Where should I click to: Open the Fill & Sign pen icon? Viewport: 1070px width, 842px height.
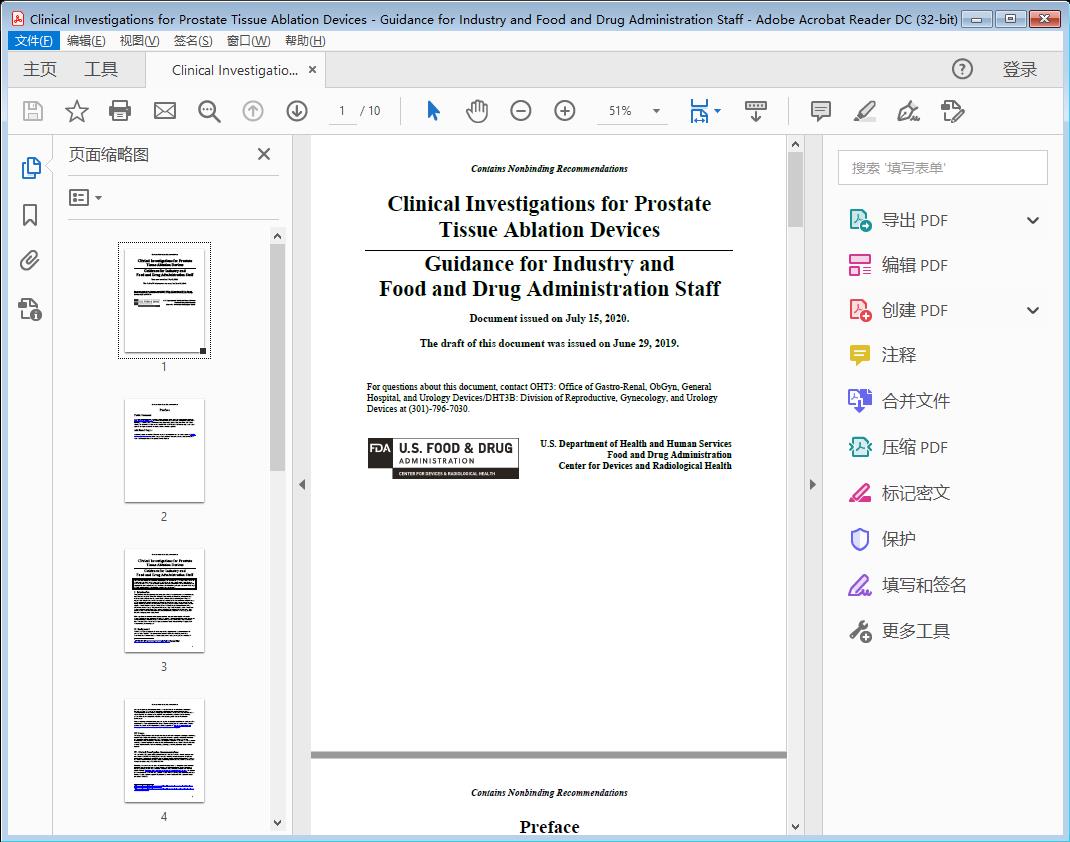tap(907, 111)
